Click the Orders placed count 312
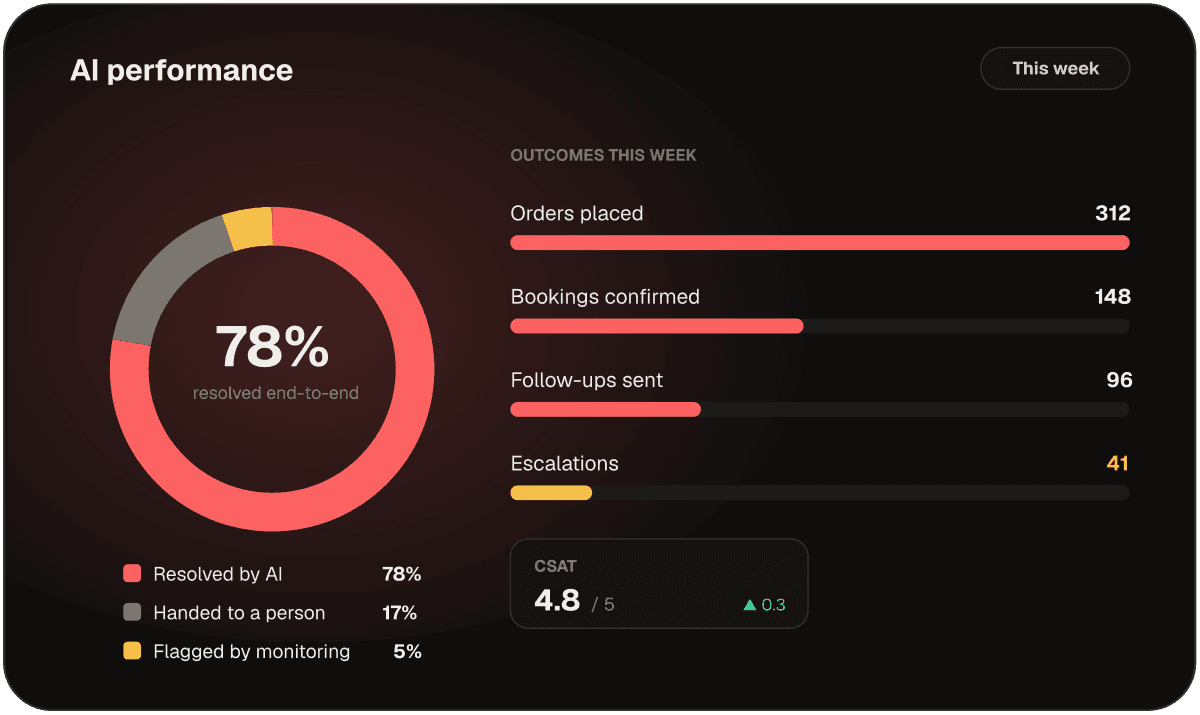 click(x=1113, y=214)
